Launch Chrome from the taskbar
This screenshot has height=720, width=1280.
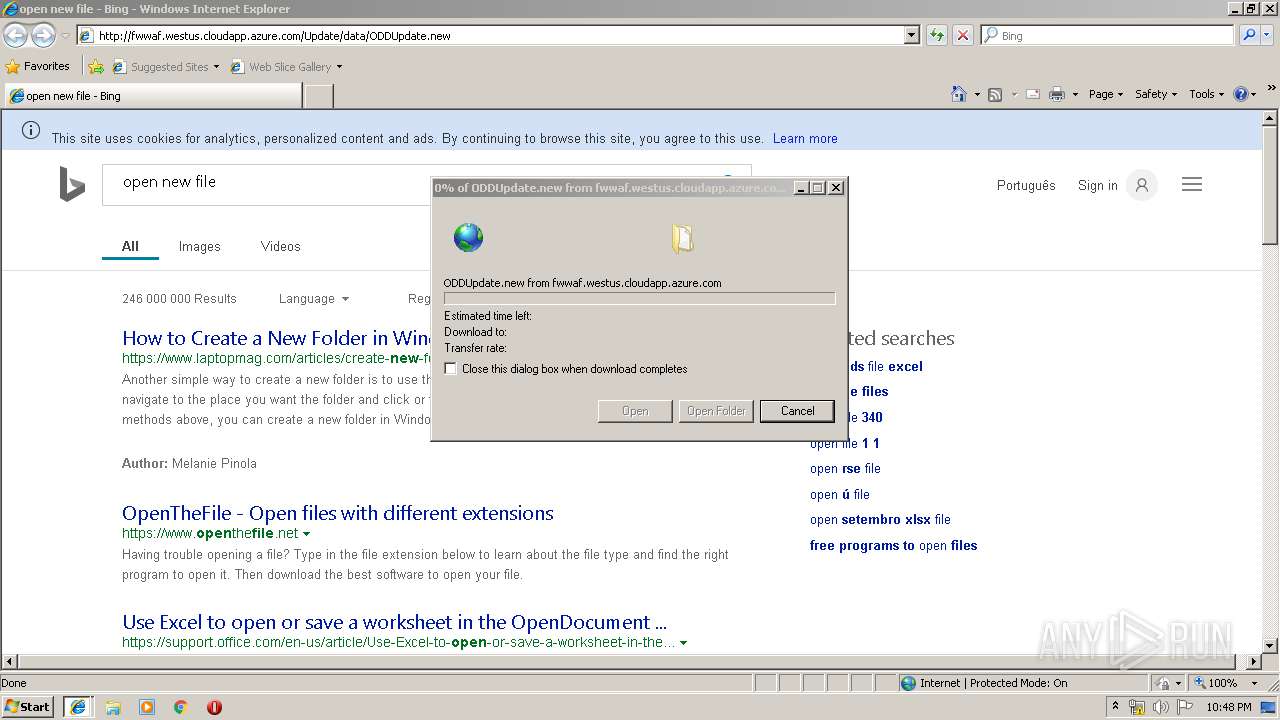tap(181, 707)
